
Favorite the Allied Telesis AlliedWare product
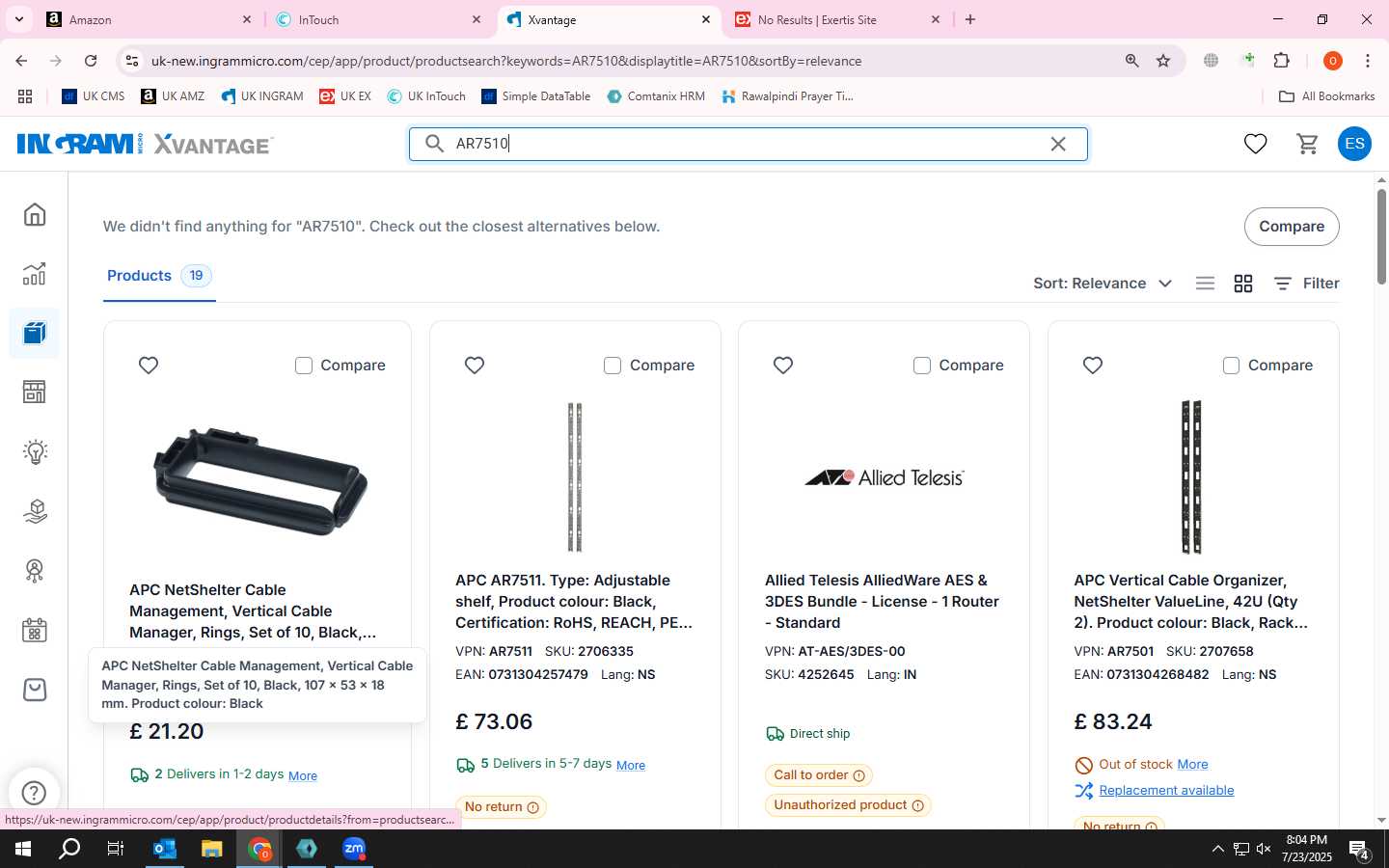click(783, 366)
